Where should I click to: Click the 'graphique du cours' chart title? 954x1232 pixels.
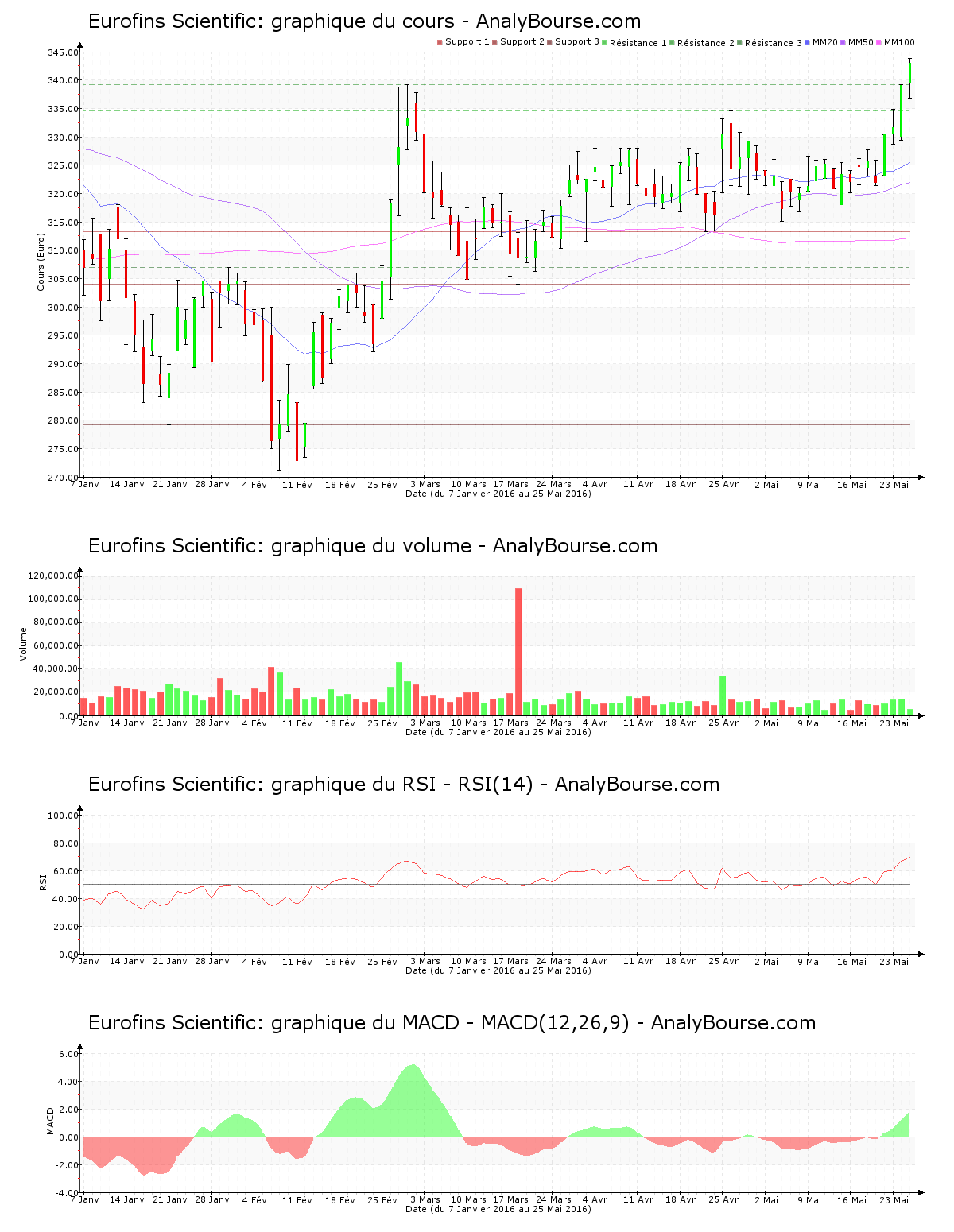tap(364, 21)
